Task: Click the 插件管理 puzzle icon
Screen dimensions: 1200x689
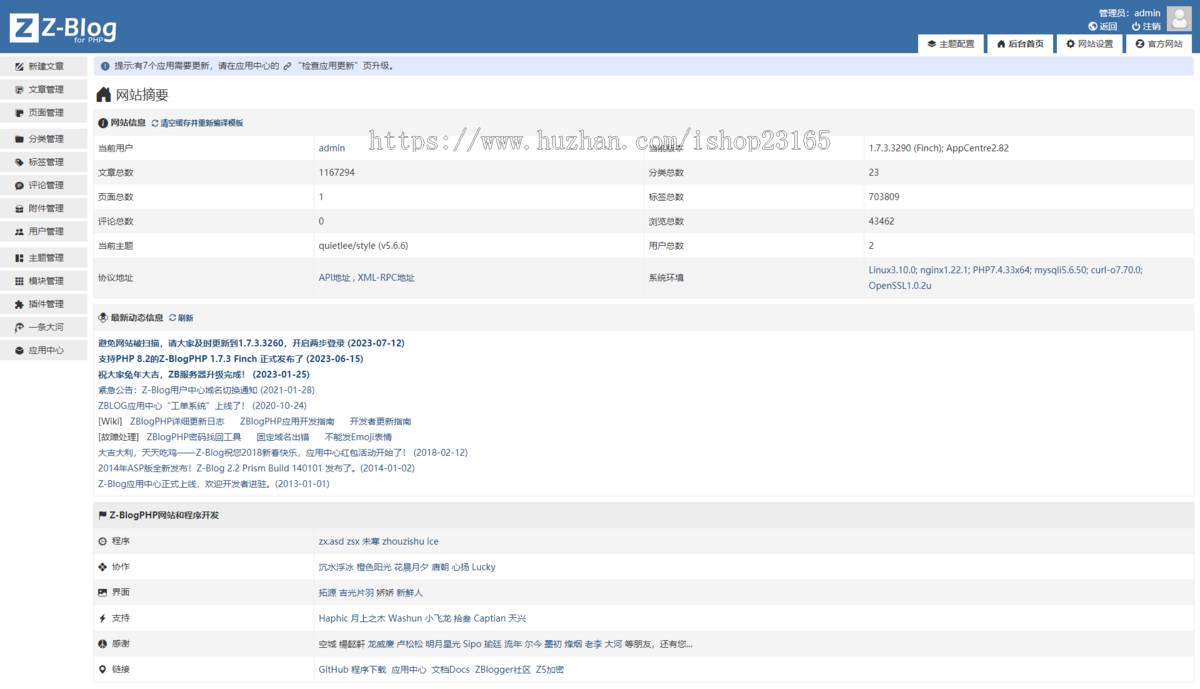Action: pyautogui.click(x=19, y=304)
